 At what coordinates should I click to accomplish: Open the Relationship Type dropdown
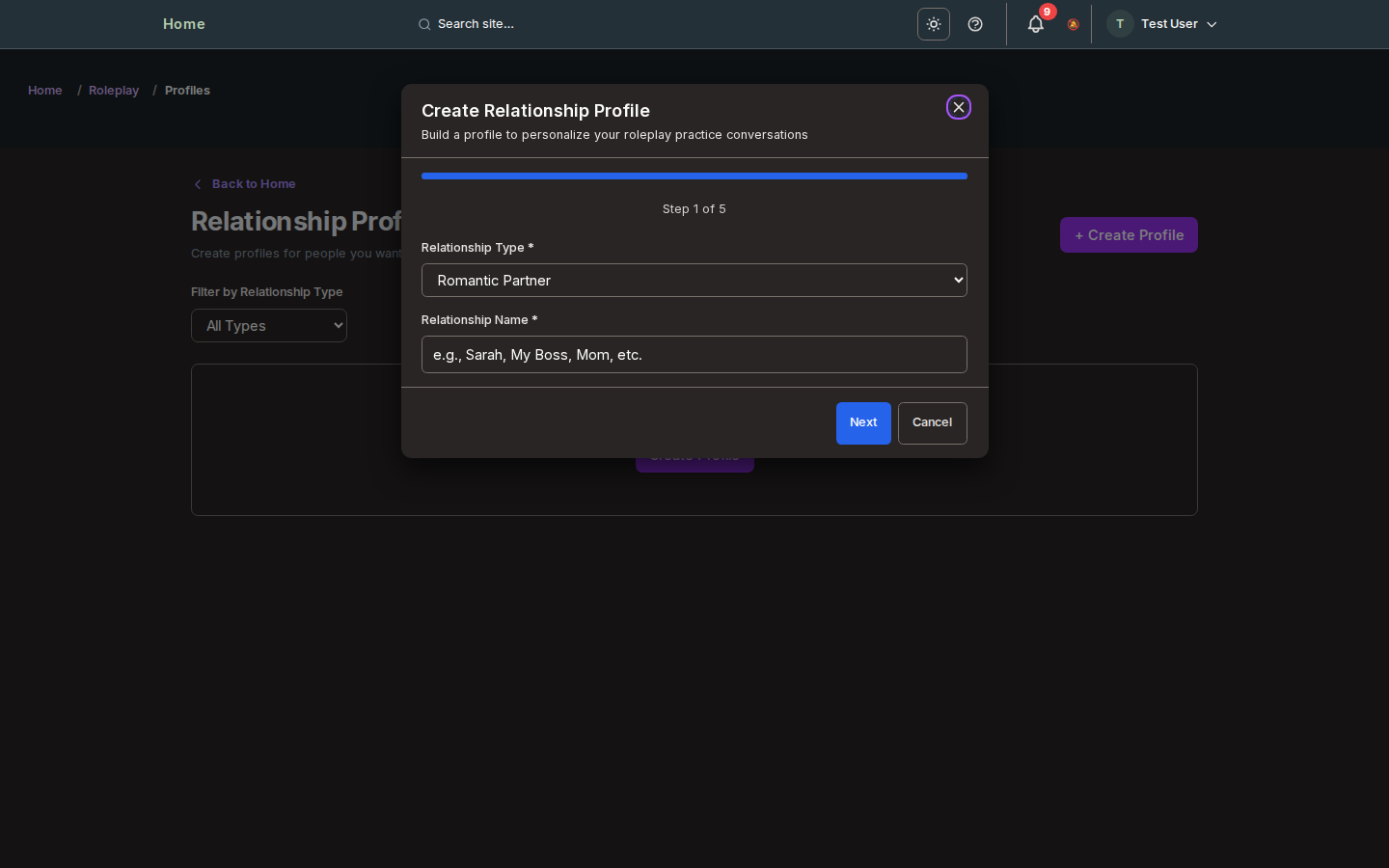click(x=694, y=281)
